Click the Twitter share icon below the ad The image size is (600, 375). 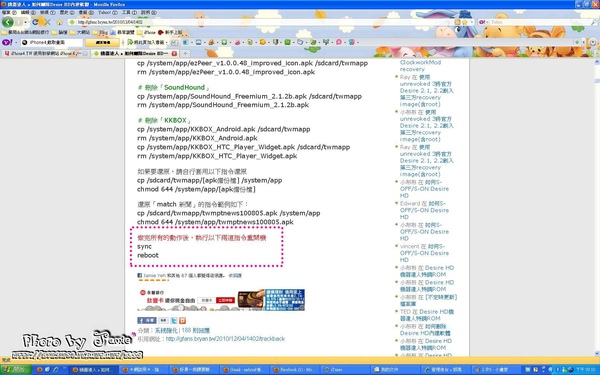(174, 321)
